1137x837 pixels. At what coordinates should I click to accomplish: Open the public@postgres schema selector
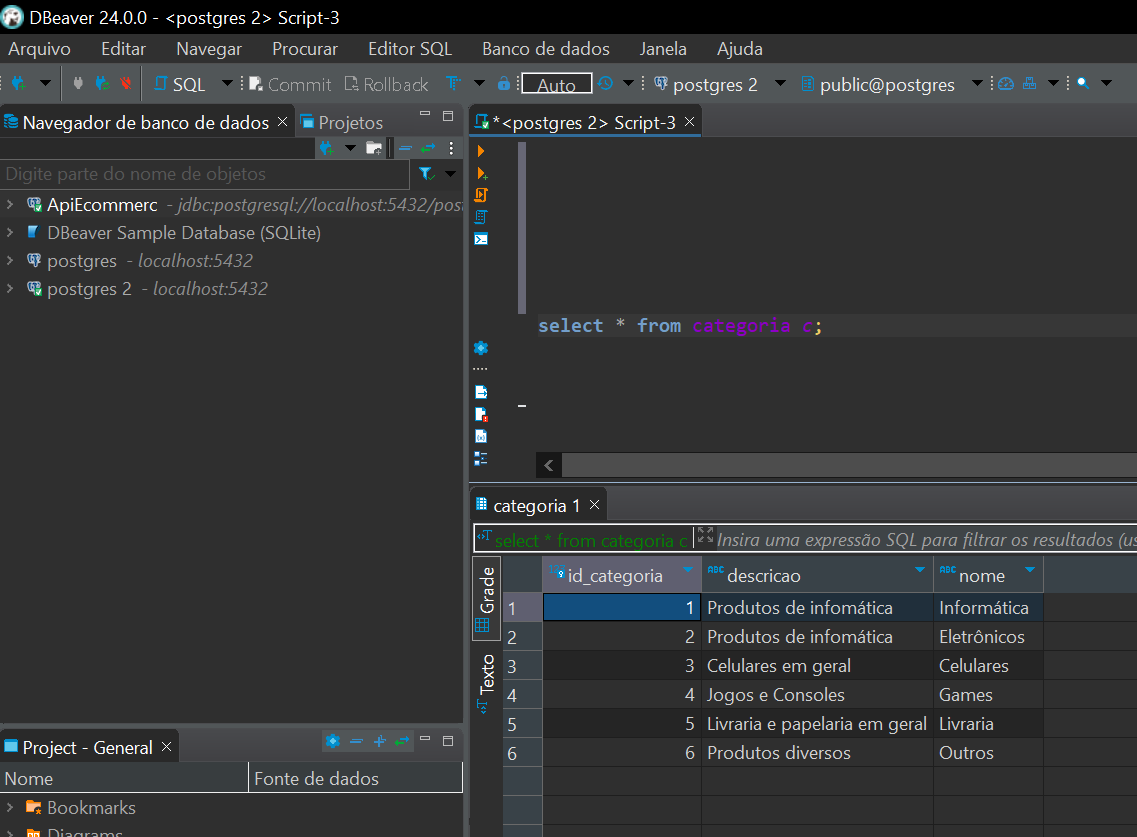tap(878, 84)
